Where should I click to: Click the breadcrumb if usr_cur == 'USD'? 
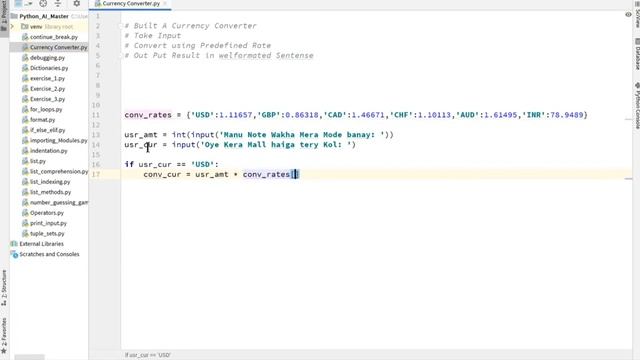click(x=148, y=355)
